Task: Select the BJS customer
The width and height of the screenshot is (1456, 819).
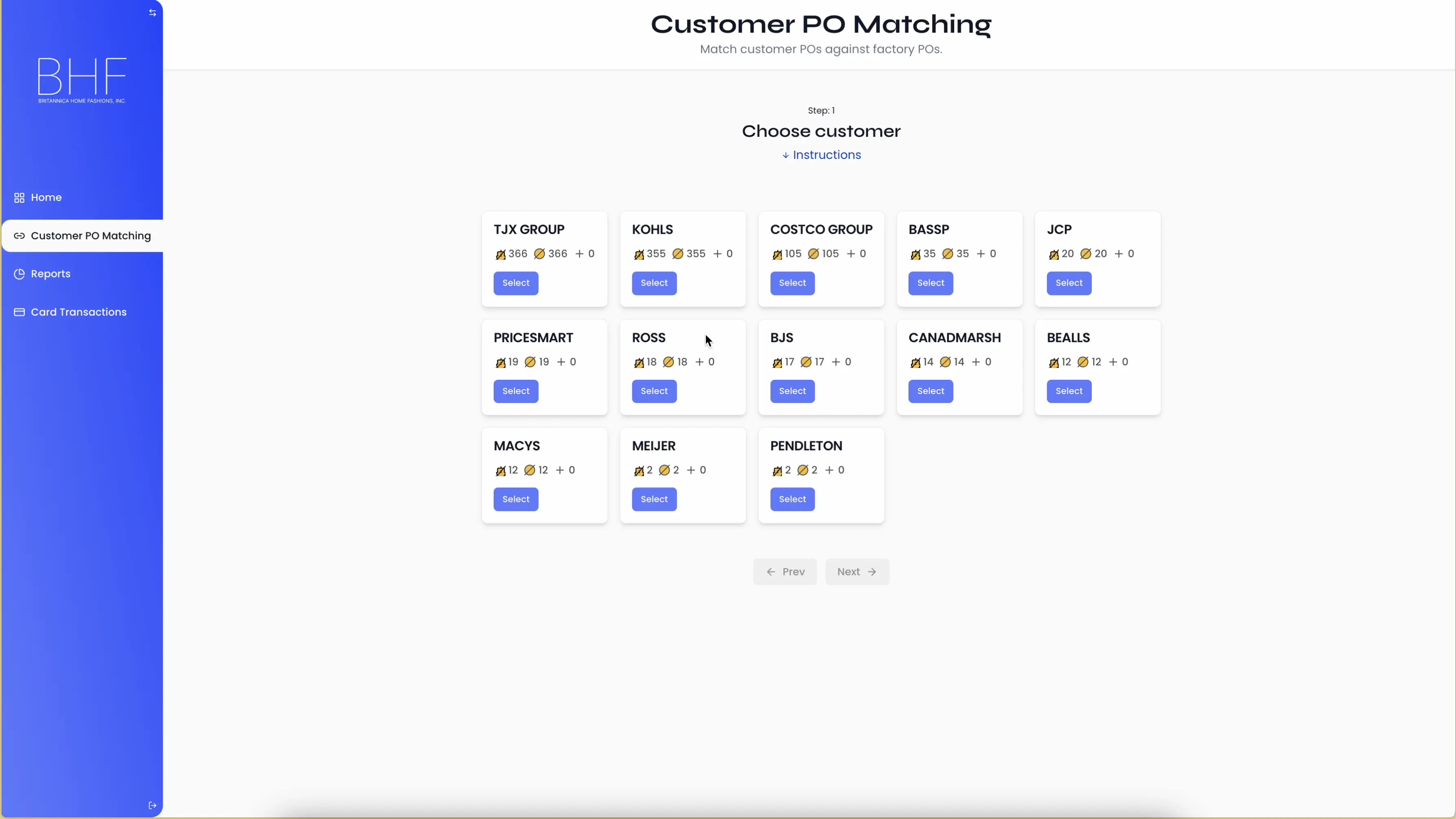Action: [792, 391]
